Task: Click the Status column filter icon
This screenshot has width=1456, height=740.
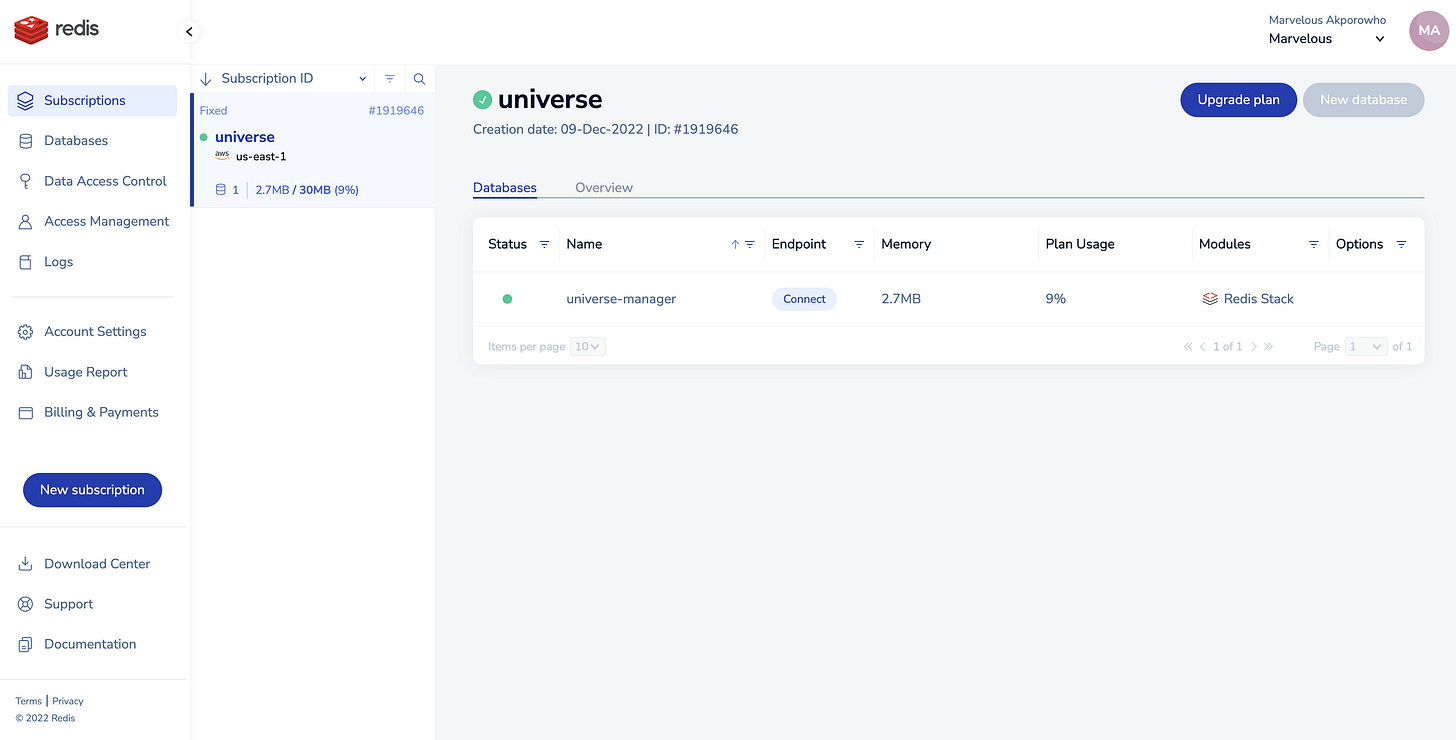Action: (x=545, y=244)
